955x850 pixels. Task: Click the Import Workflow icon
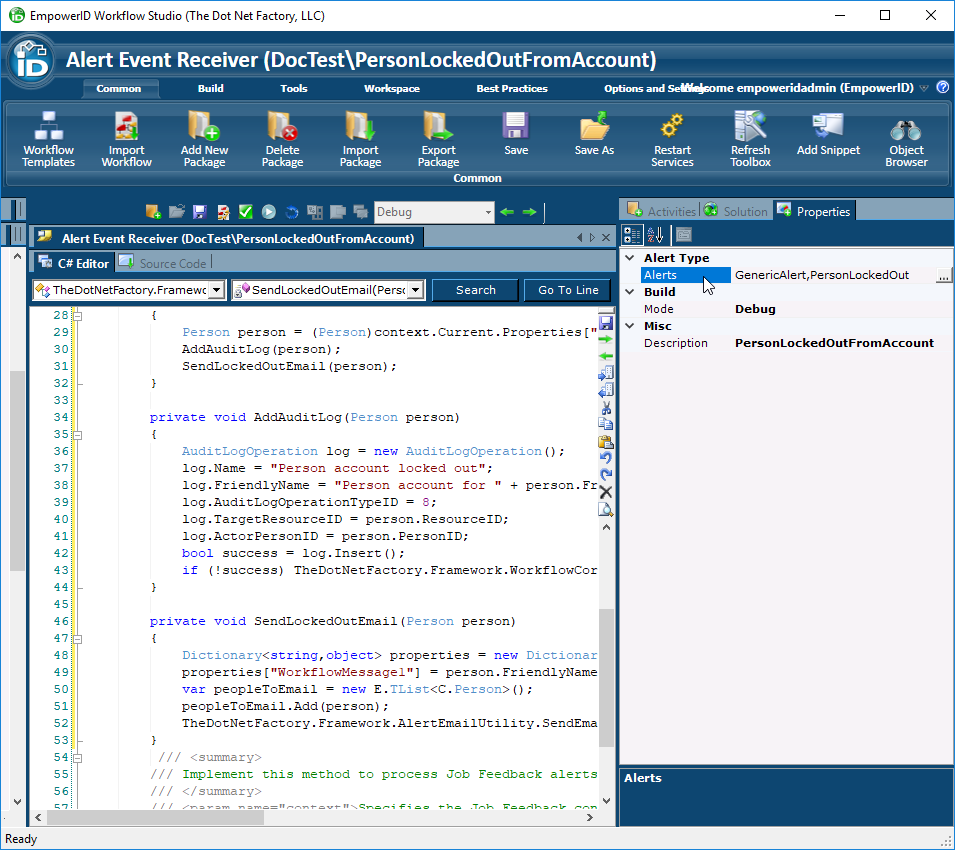coord(126,139)
